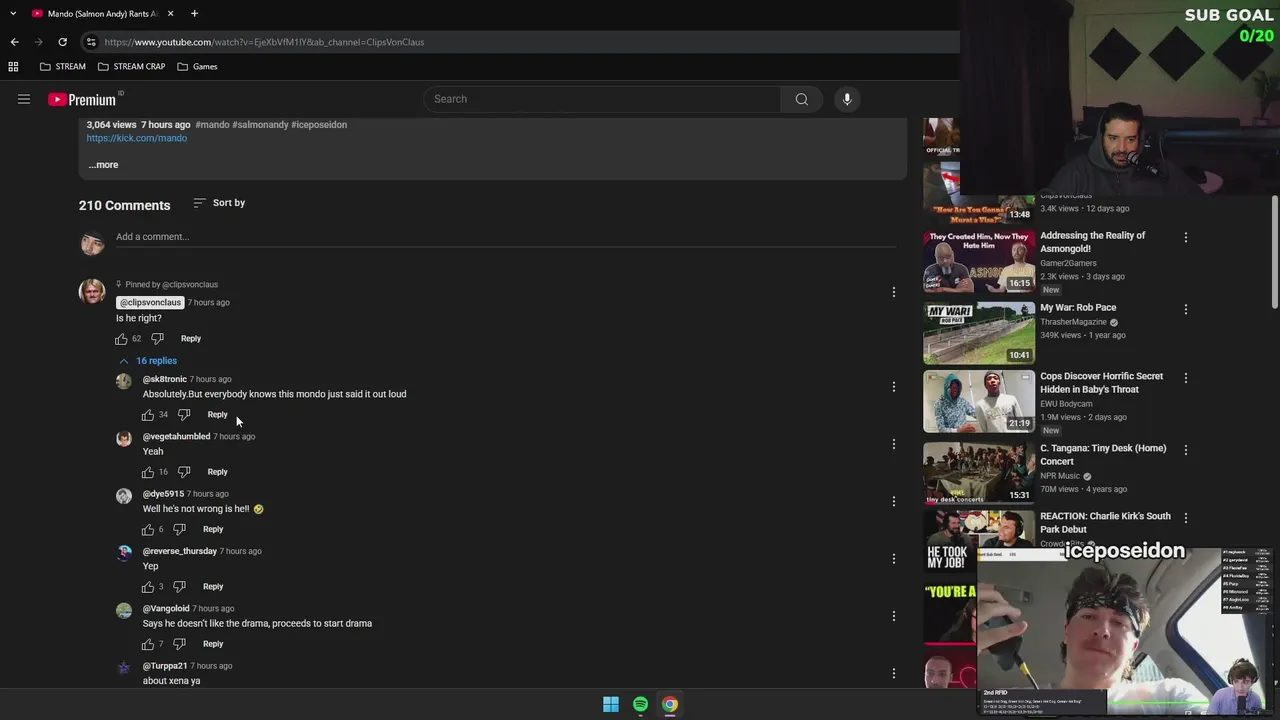Dislike the @Vangoloid reply
1280x720 pixels.
click(179, 644)
